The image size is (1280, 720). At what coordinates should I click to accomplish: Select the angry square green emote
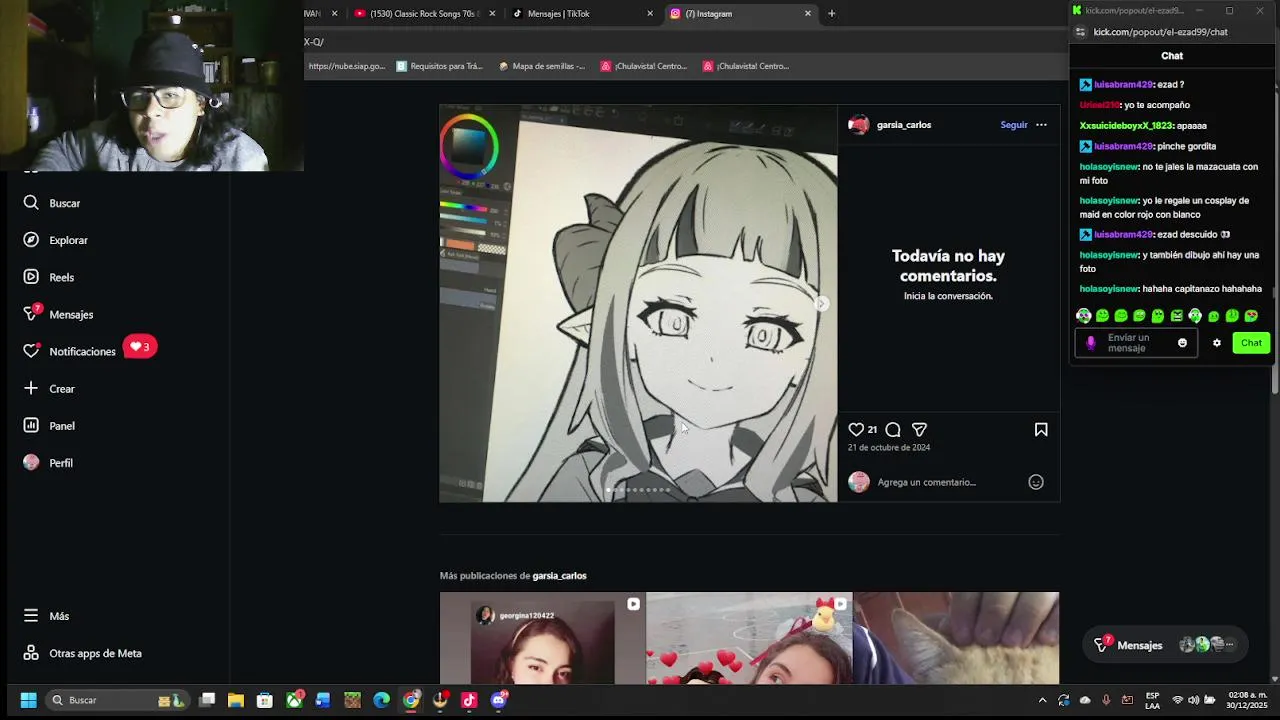click(1177, 316)
